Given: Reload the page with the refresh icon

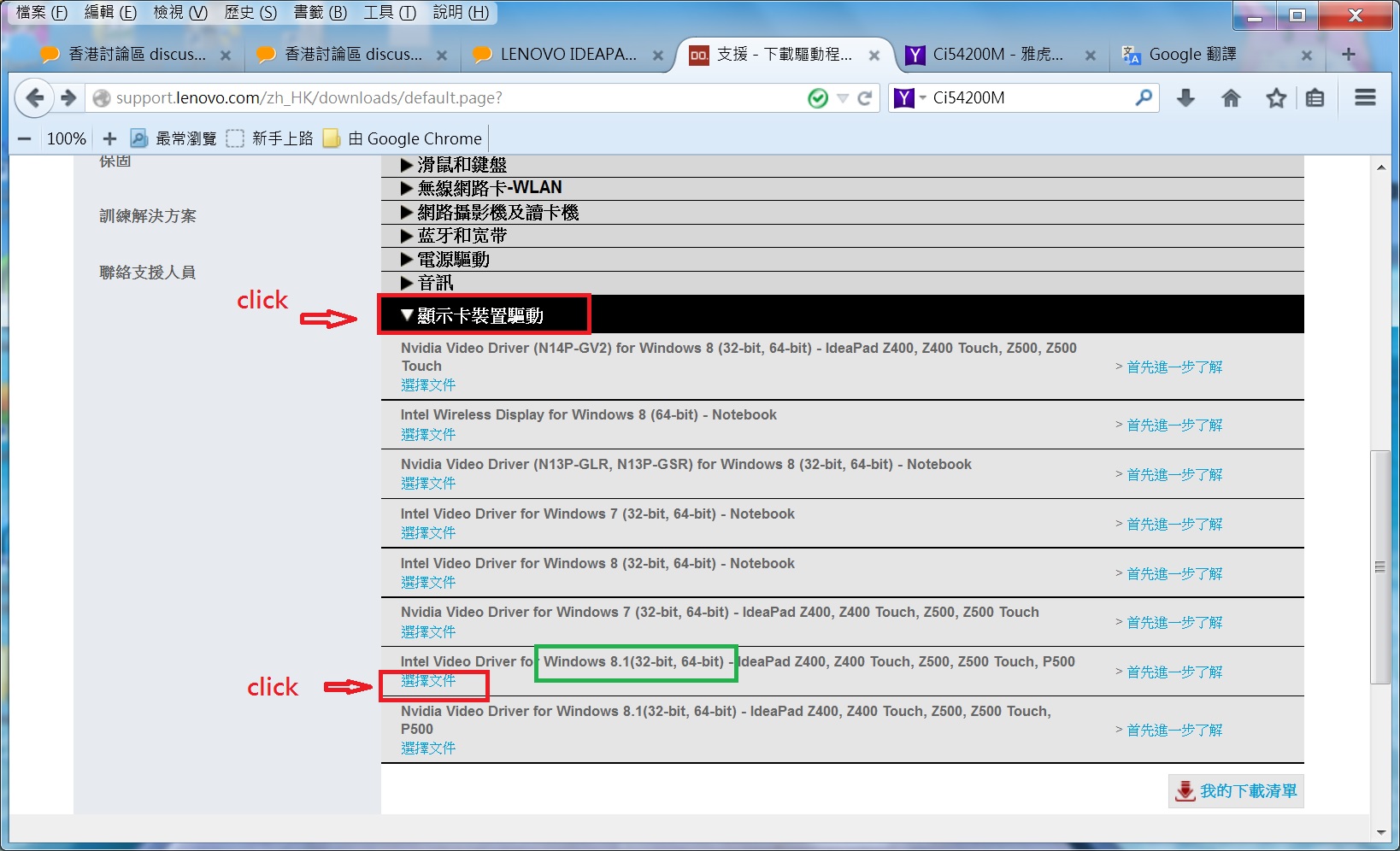Looking at the screenshot, I should (865, 98).
